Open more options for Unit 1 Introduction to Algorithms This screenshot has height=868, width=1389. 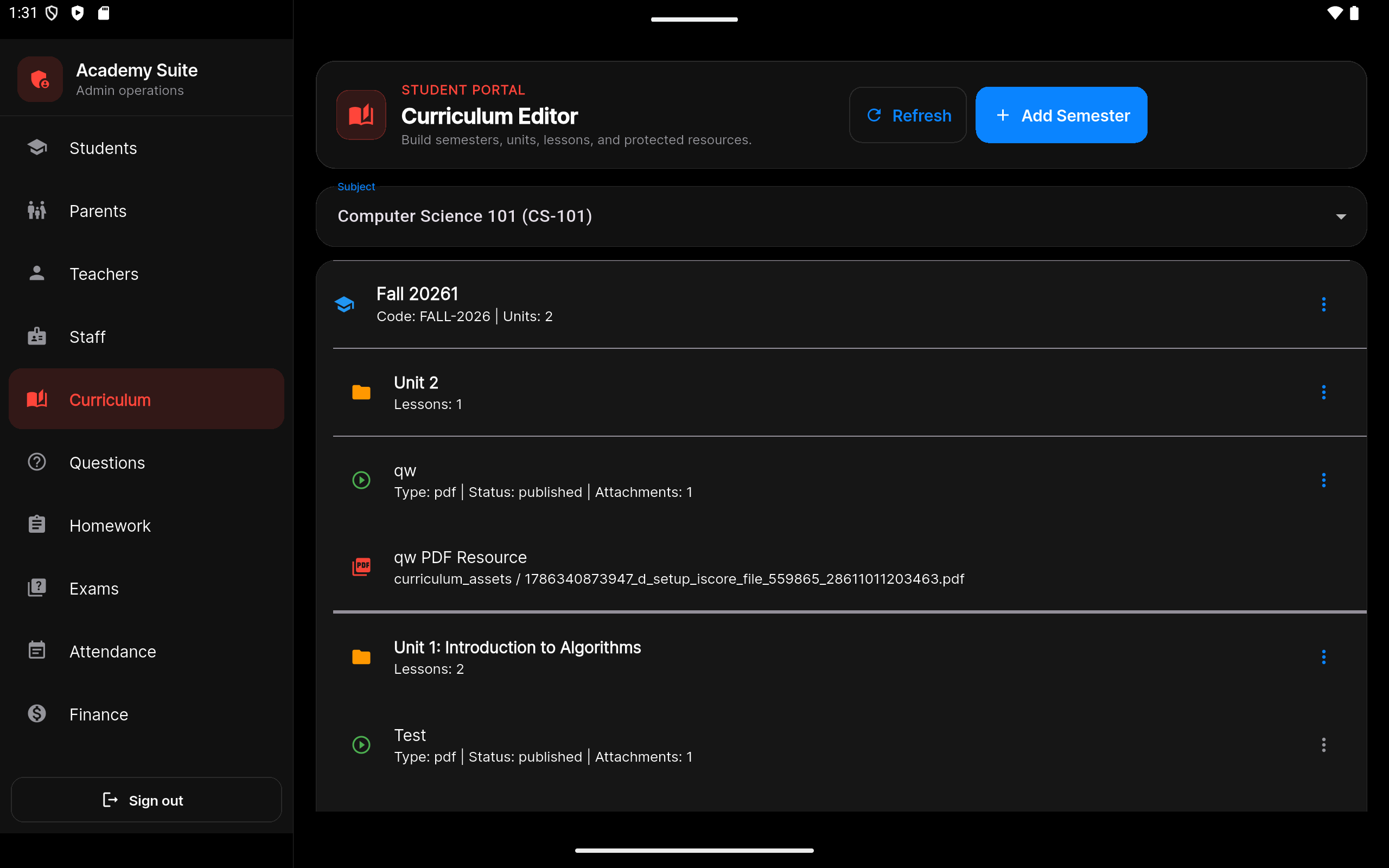tap(1323, 657)
